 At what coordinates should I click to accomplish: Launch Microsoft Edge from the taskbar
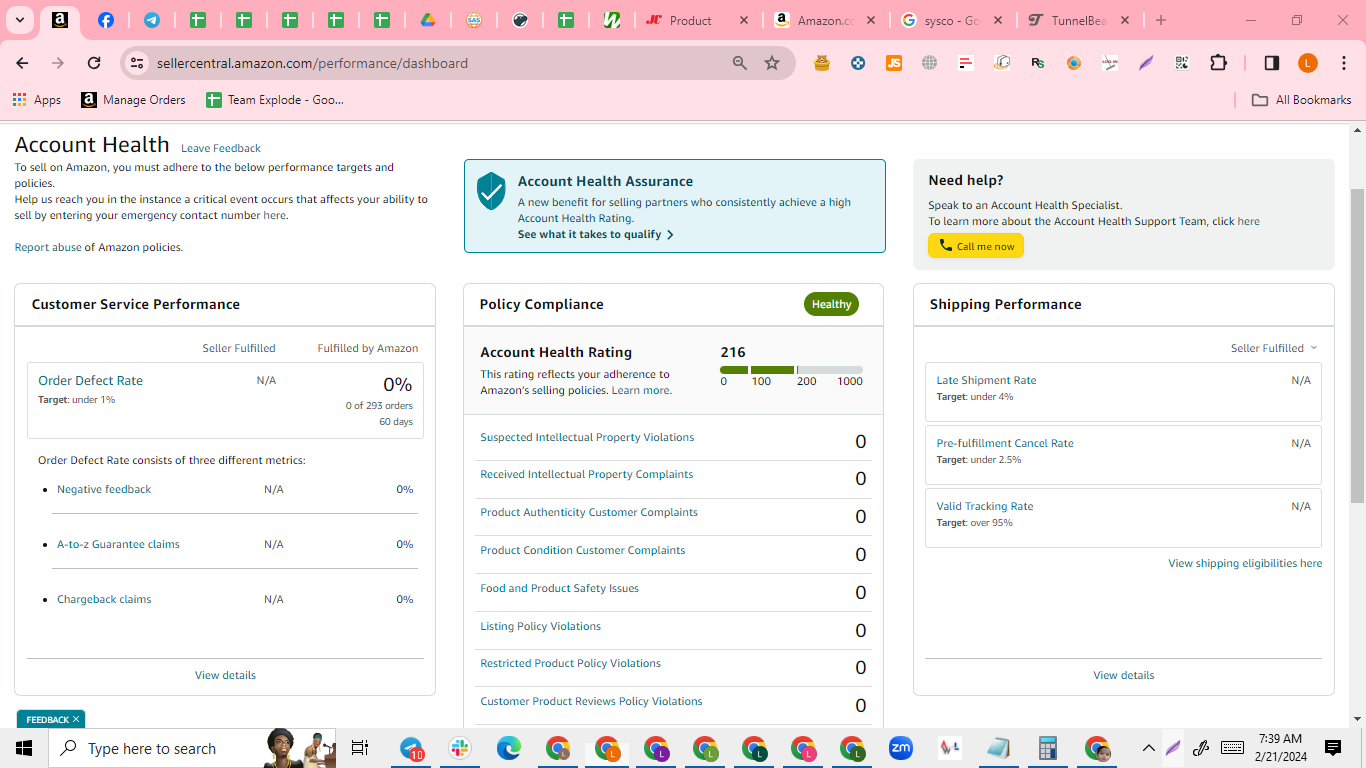click(x=509, y=748)
